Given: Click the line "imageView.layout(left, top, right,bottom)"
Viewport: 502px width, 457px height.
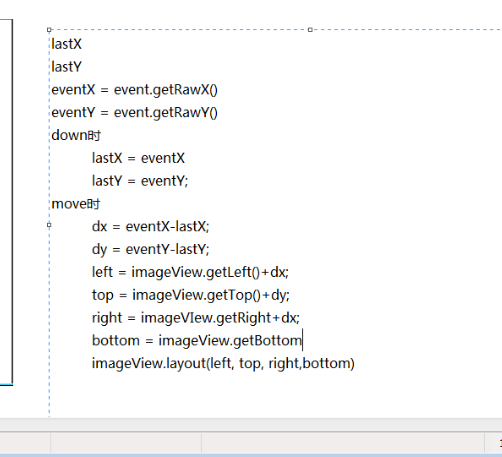Looking at the screenshot, I should pyautogui.click(x=223, y=363).
